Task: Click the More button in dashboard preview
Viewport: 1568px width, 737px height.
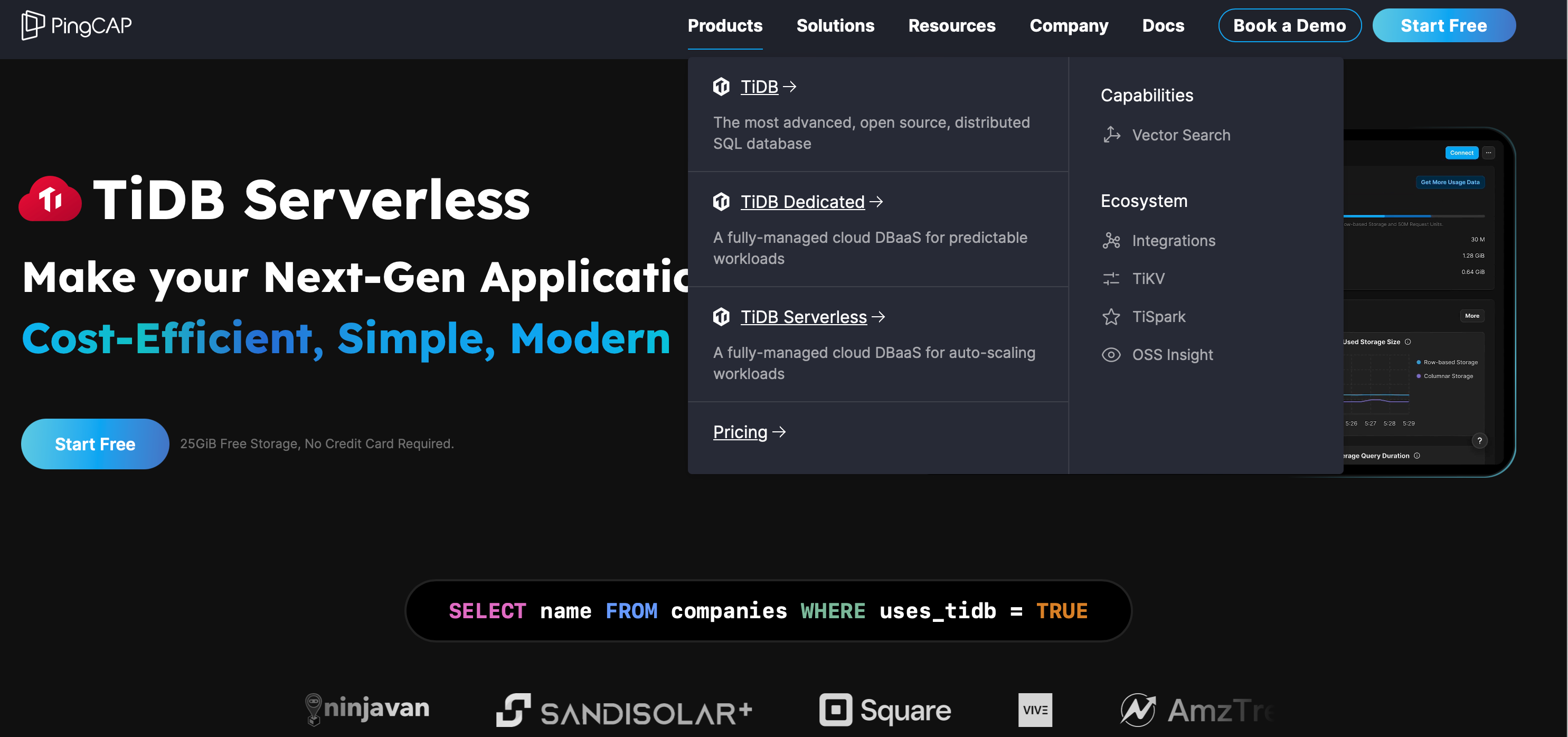Action: pos(1472,316)
